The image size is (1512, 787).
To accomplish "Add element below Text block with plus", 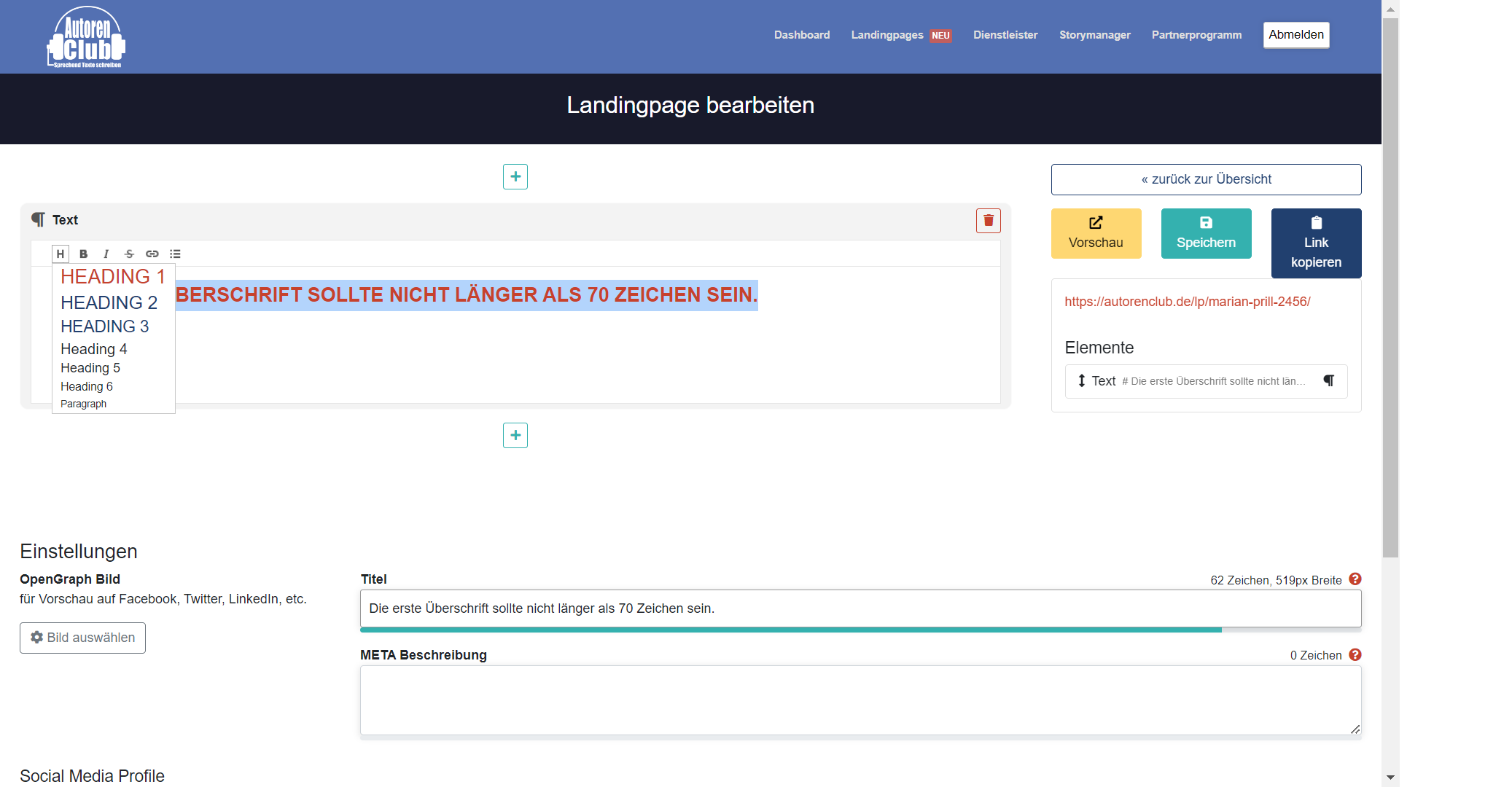I will 515,435.
